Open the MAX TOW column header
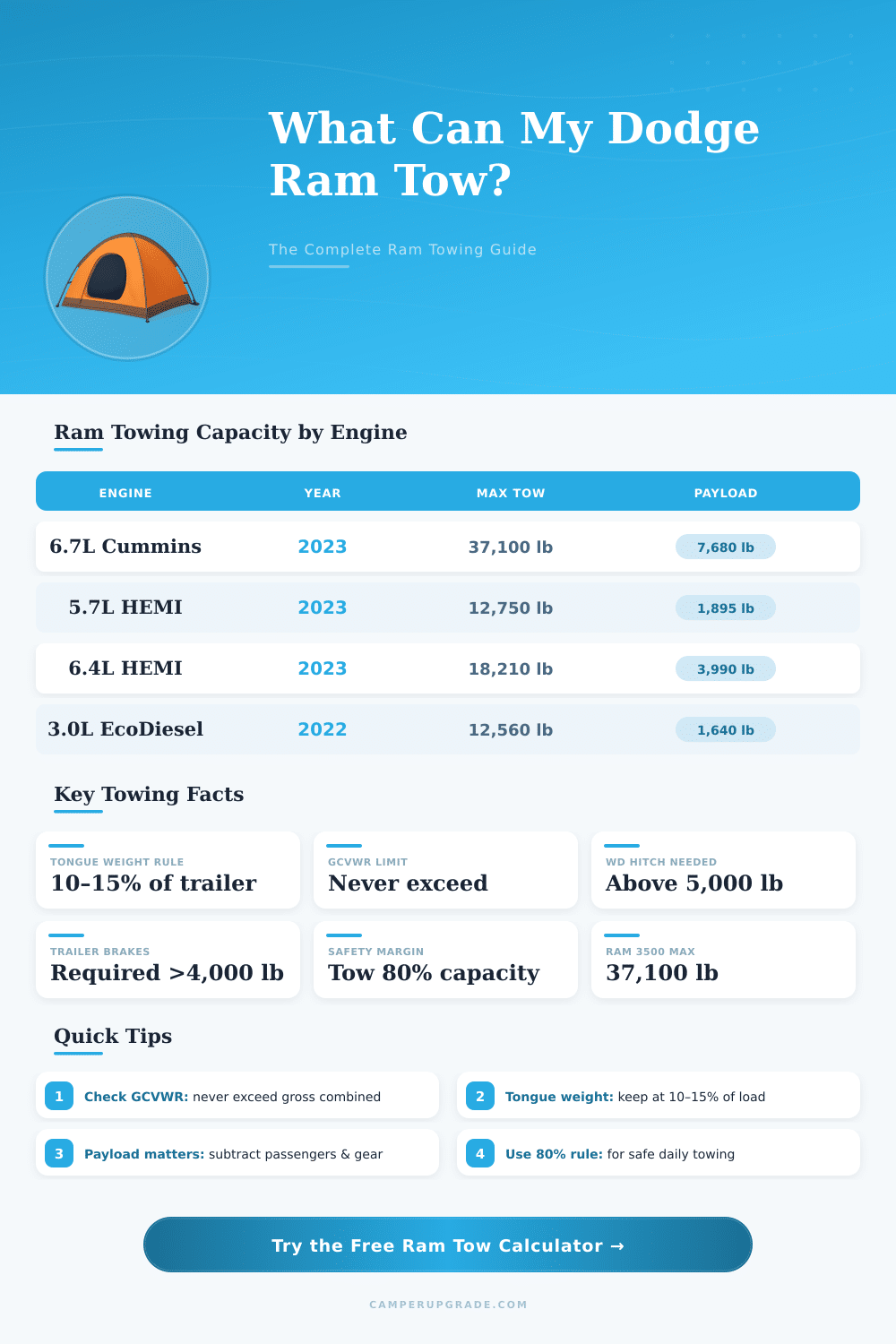This screenshot has height=1344, width=896. [511, 492]
